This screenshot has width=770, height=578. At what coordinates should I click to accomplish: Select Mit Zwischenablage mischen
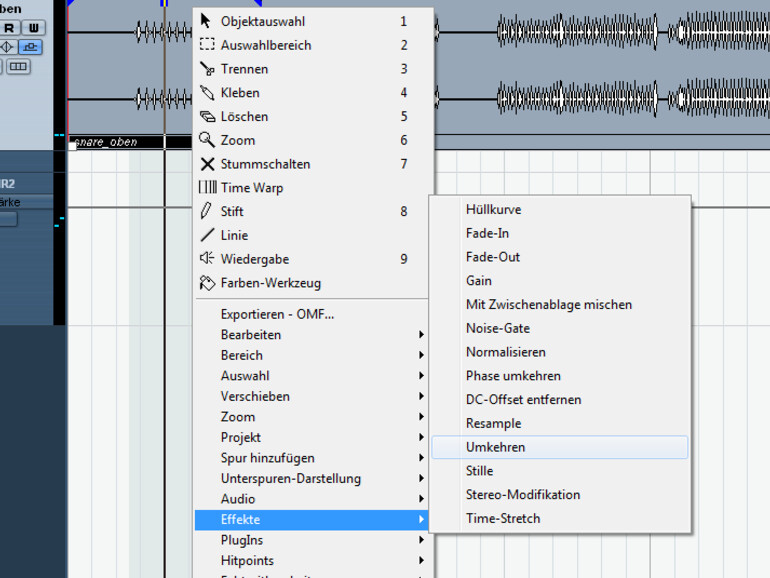pos(560,304)
